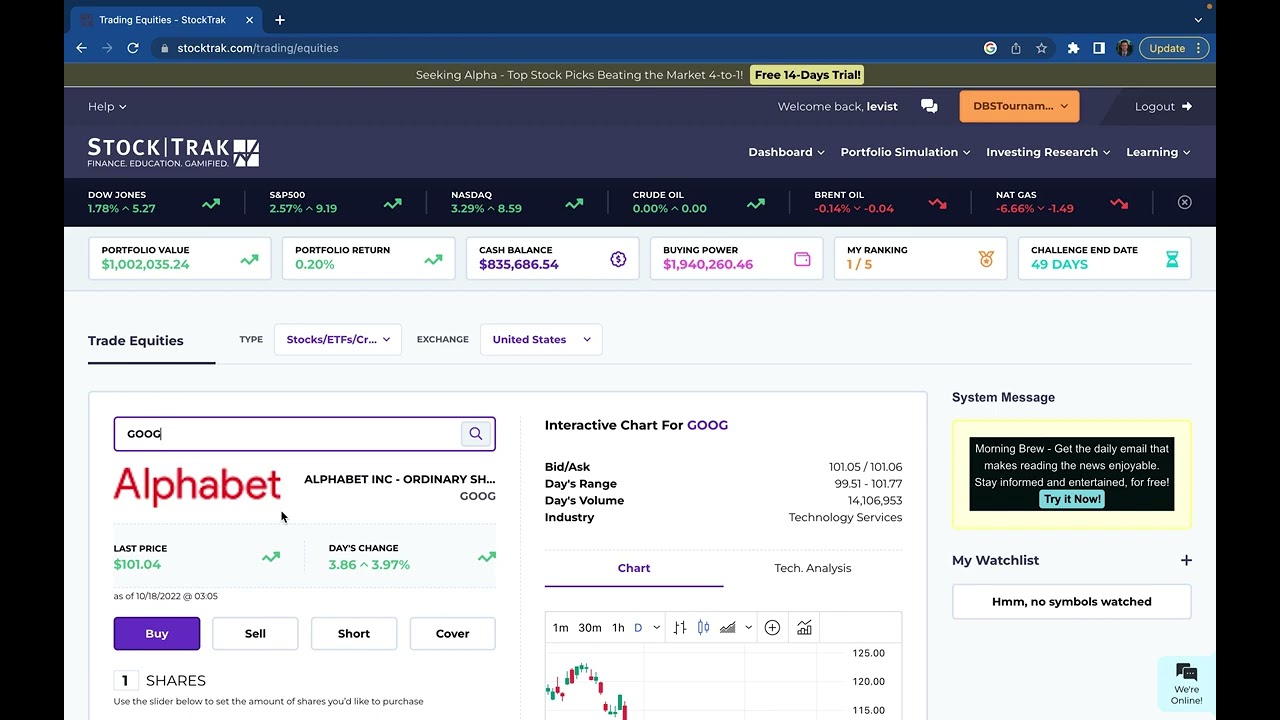Image resolution: width=1280 pixels, height=720 pixels.
Task: Dismiss the market ticker bar with X
Action: (x=1184, y=202)
